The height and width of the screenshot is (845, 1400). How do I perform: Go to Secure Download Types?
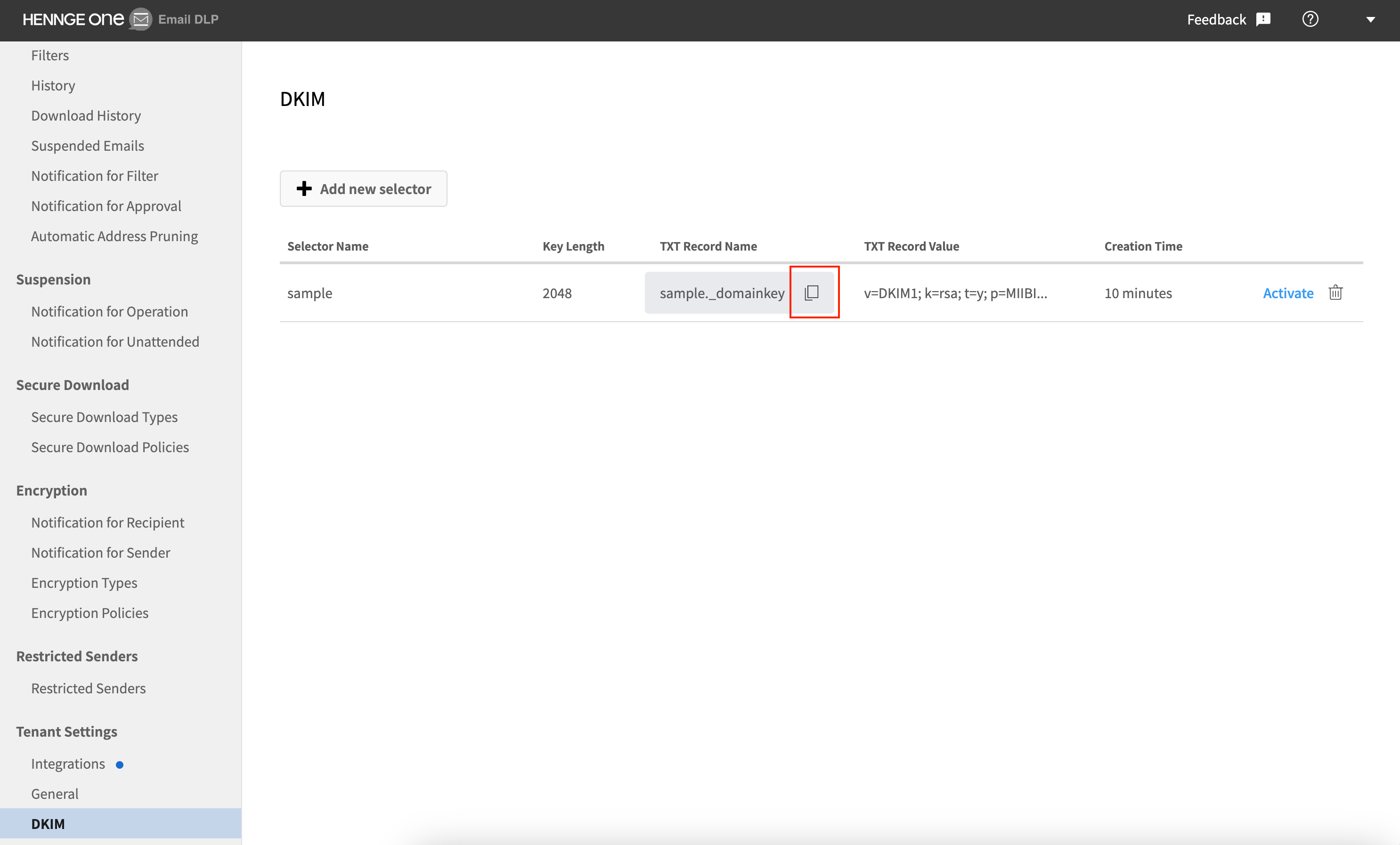[x=105, y=417]
